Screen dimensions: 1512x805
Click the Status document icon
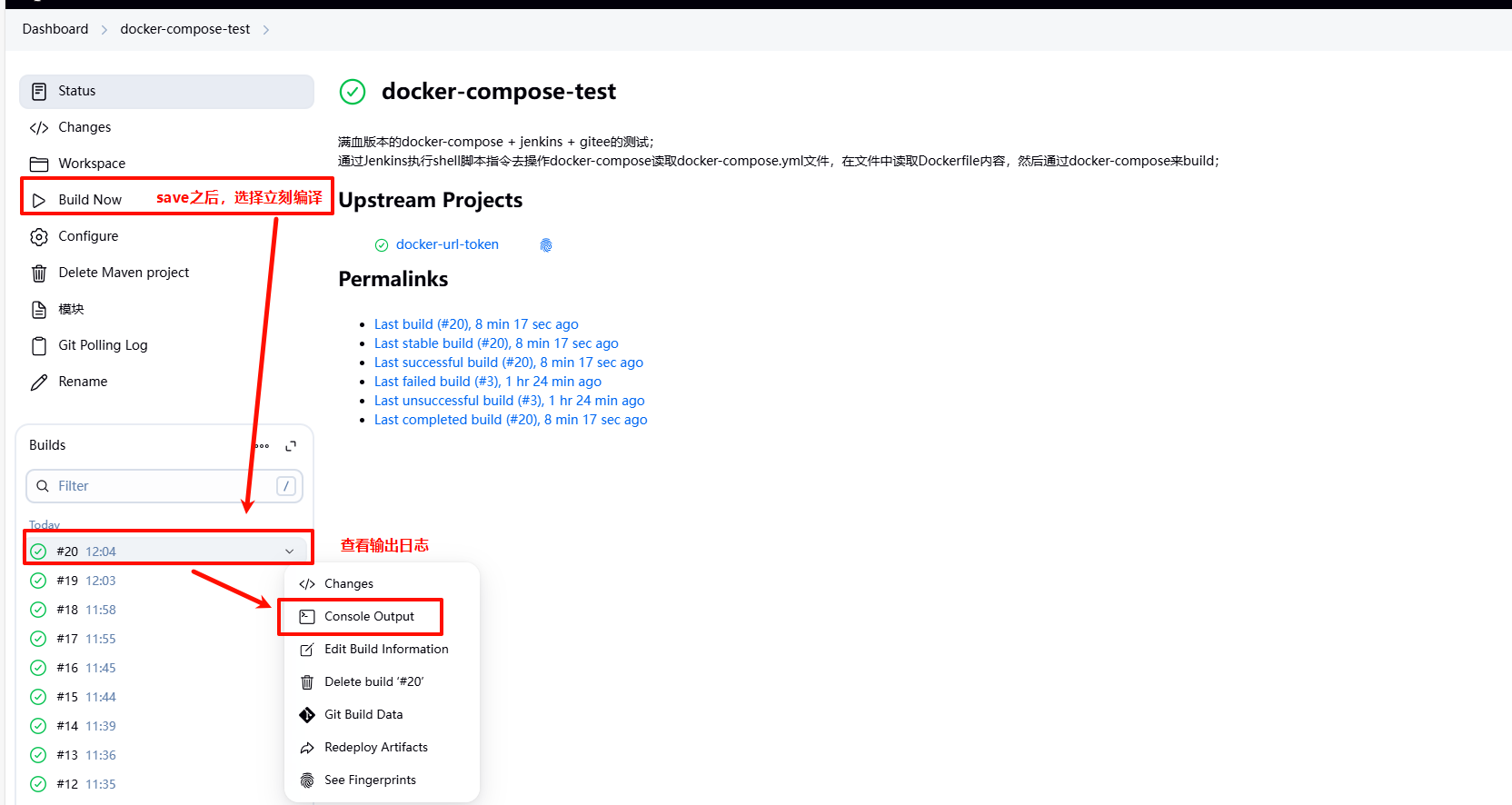39,91
